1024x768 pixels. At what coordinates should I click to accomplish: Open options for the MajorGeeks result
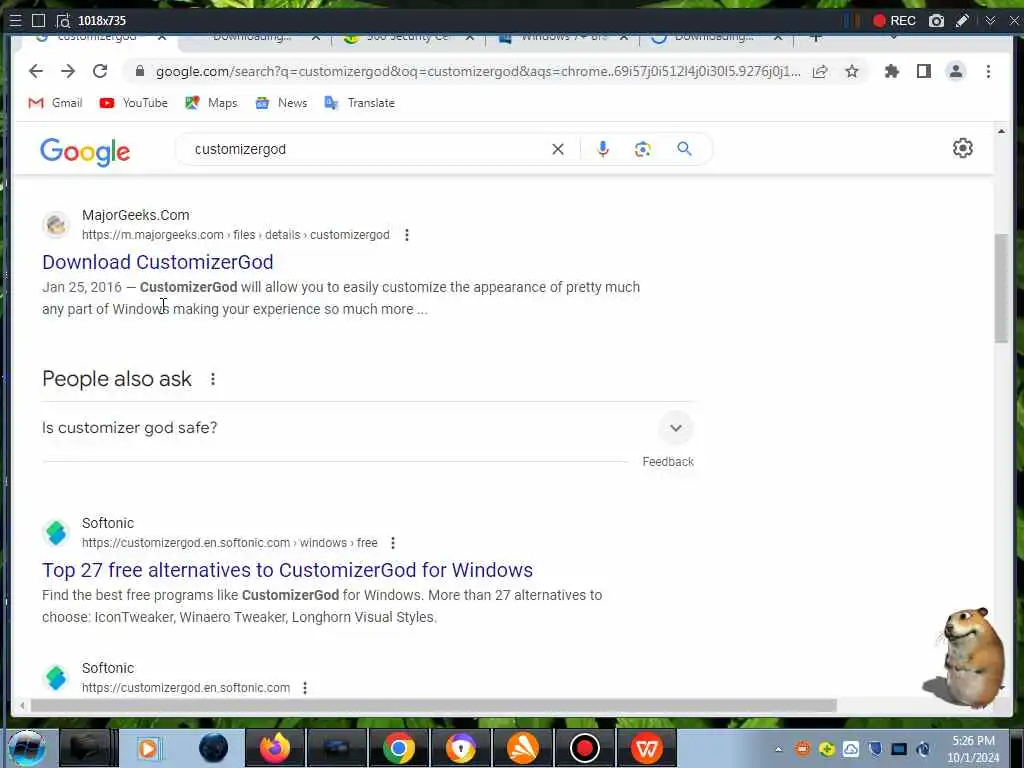(407, 235)
